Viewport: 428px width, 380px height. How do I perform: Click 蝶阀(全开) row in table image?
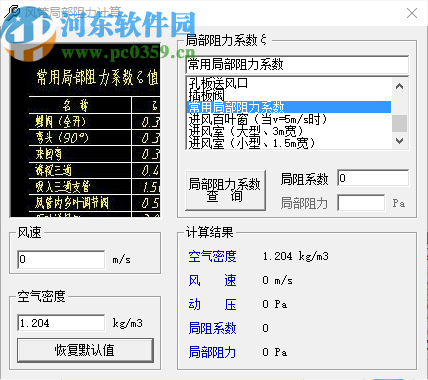pyautogui.click(x=94, y=122)
